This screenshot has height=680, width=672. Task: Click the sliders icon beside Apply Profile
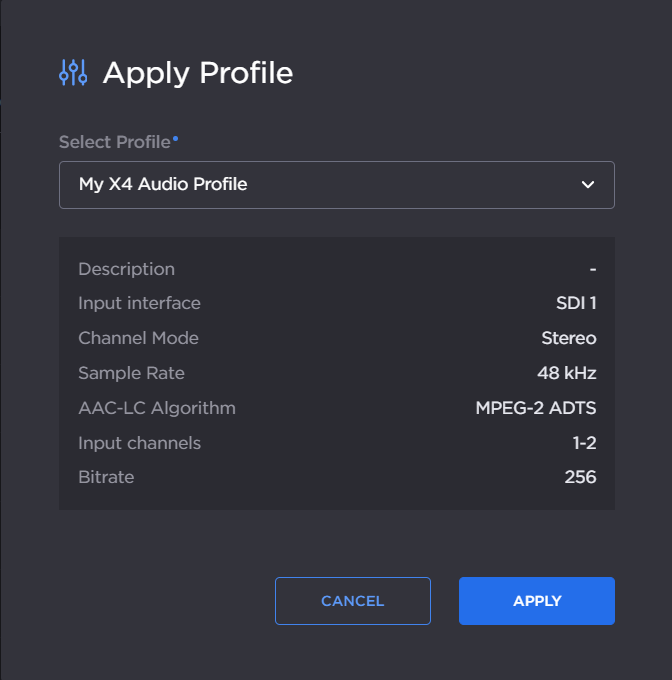tap(74, 73)
